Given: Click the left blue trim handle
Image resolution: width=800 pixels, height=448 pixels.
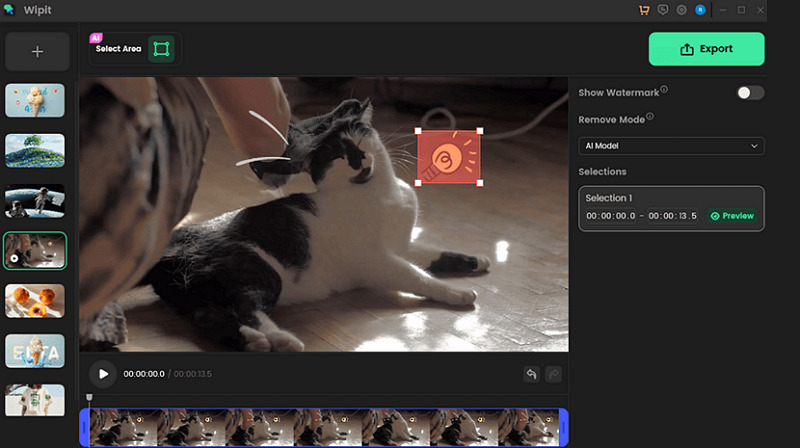Looking at the screenshot, I should pyautogui.click(x=85, y=428).
